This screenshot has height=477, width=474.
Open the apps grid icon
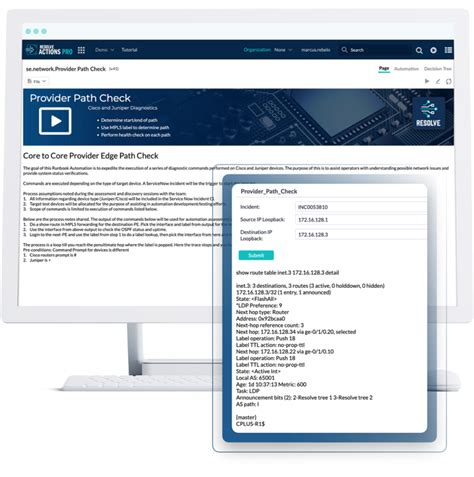coord(81,50)
